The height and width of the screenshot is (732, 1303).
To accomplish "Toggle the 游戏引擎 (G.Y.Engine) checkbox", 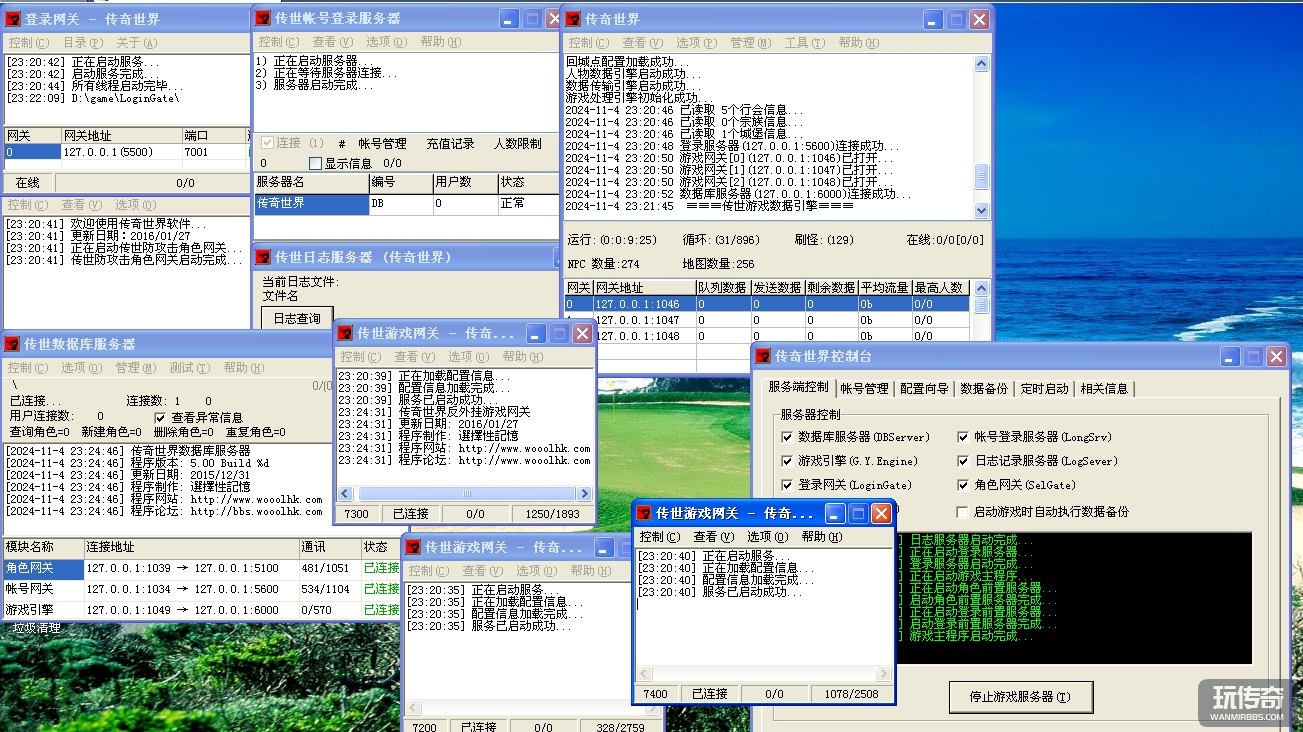I will 787,461.
